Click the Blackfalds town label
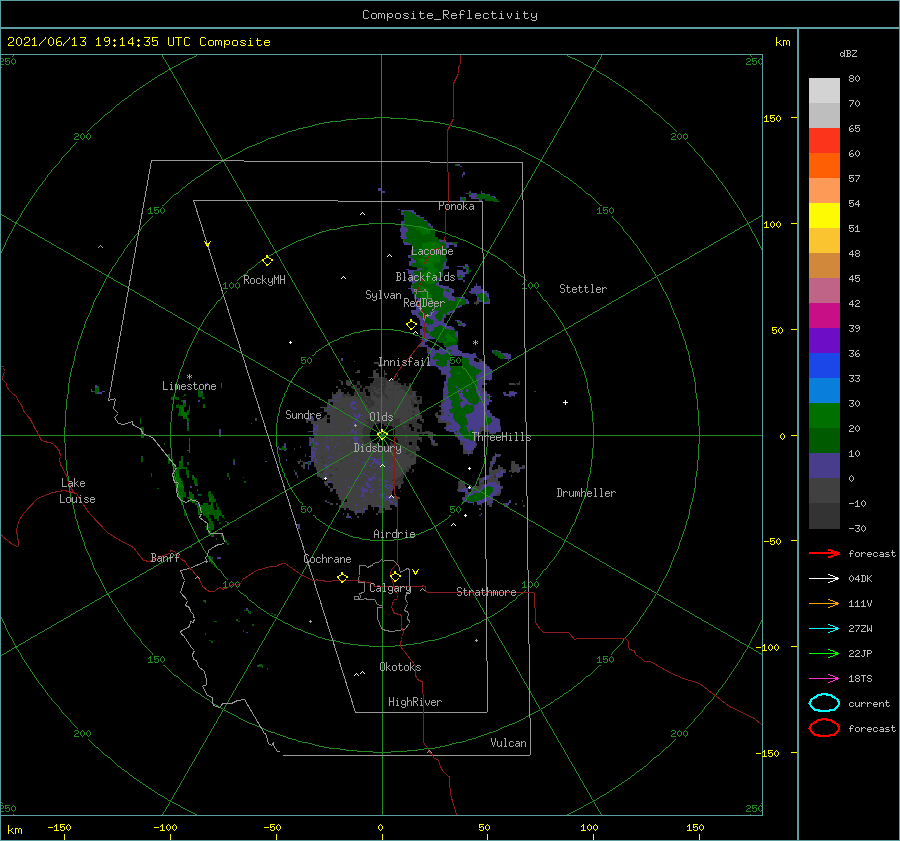The height and width of the screenshot is (841, 900). (x=425, y=277)
